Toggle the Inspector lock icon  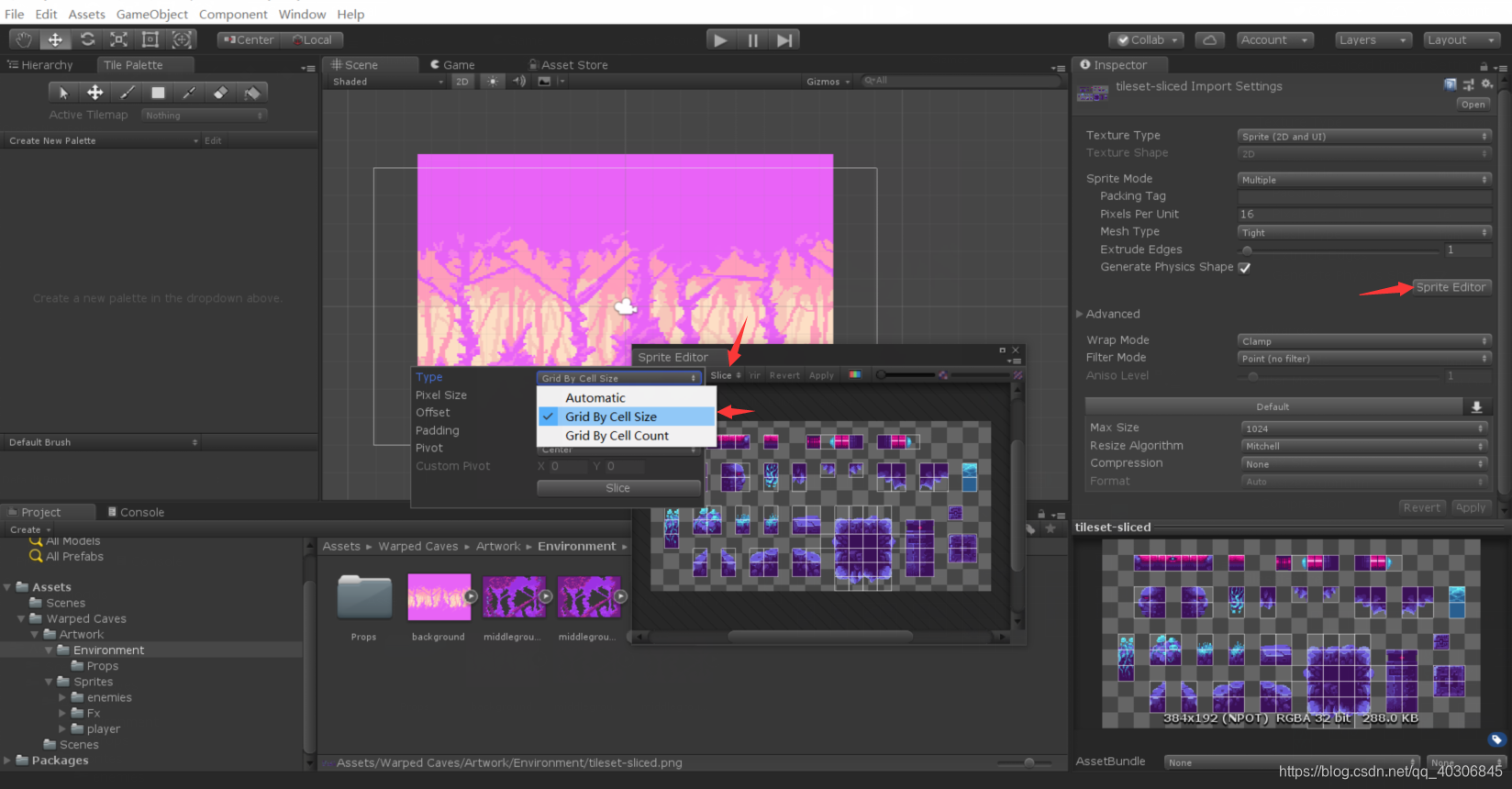pyautogui.click(x=1484, y=66)
